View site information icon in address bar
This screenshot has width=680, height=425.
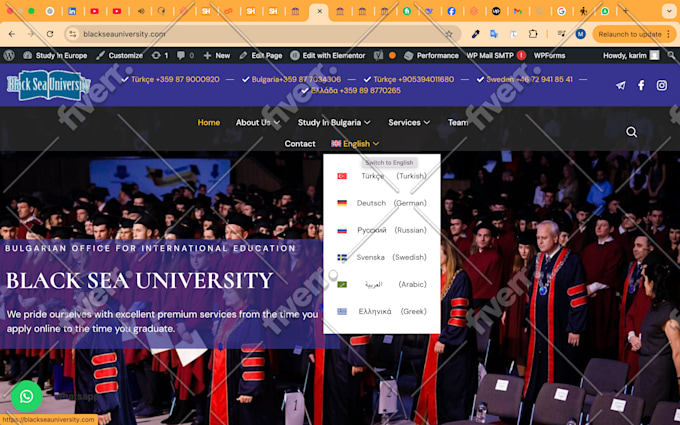click(x=73, y=34)
